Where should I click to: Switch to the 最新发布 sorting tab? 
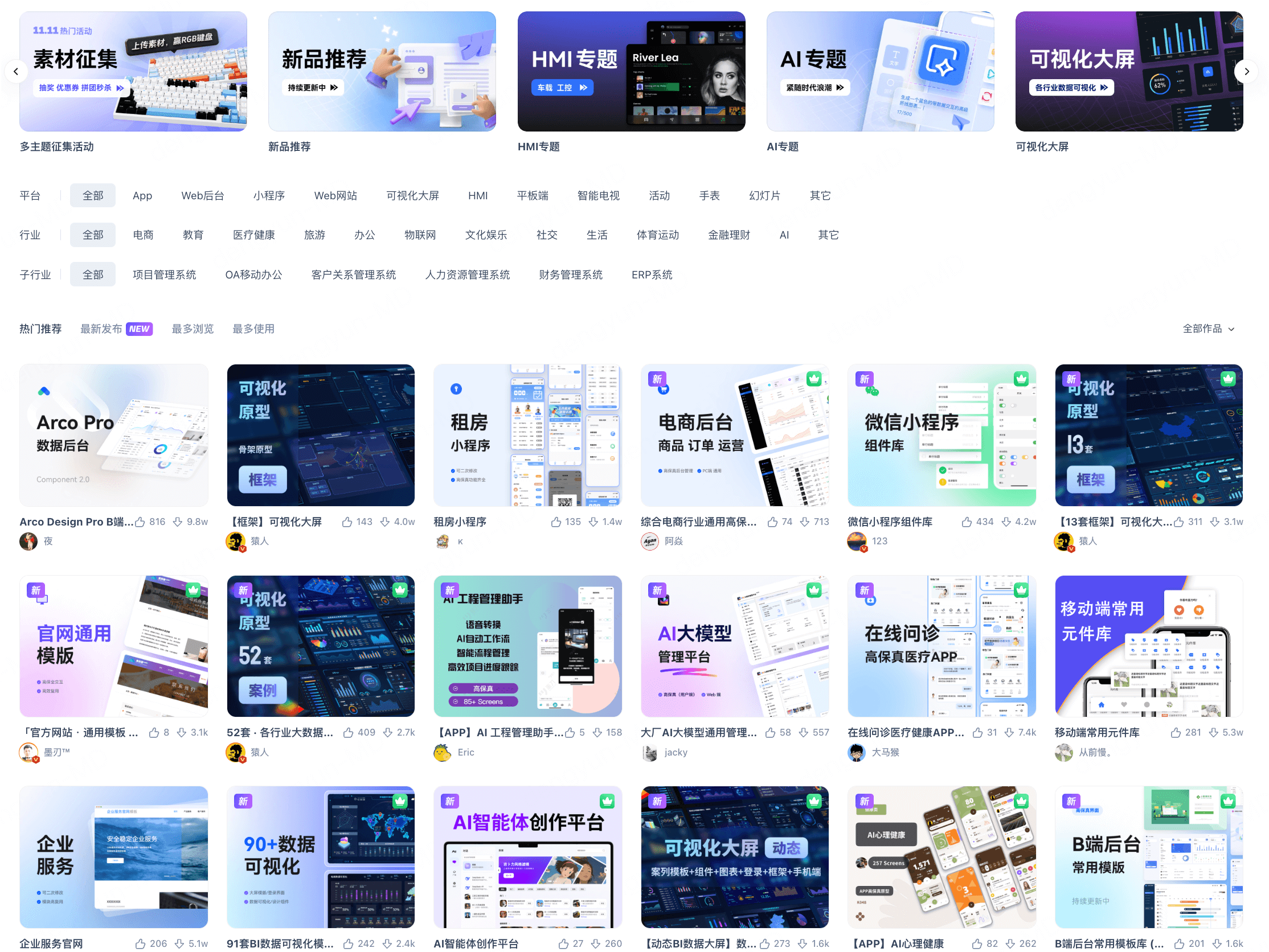point(101,329)
